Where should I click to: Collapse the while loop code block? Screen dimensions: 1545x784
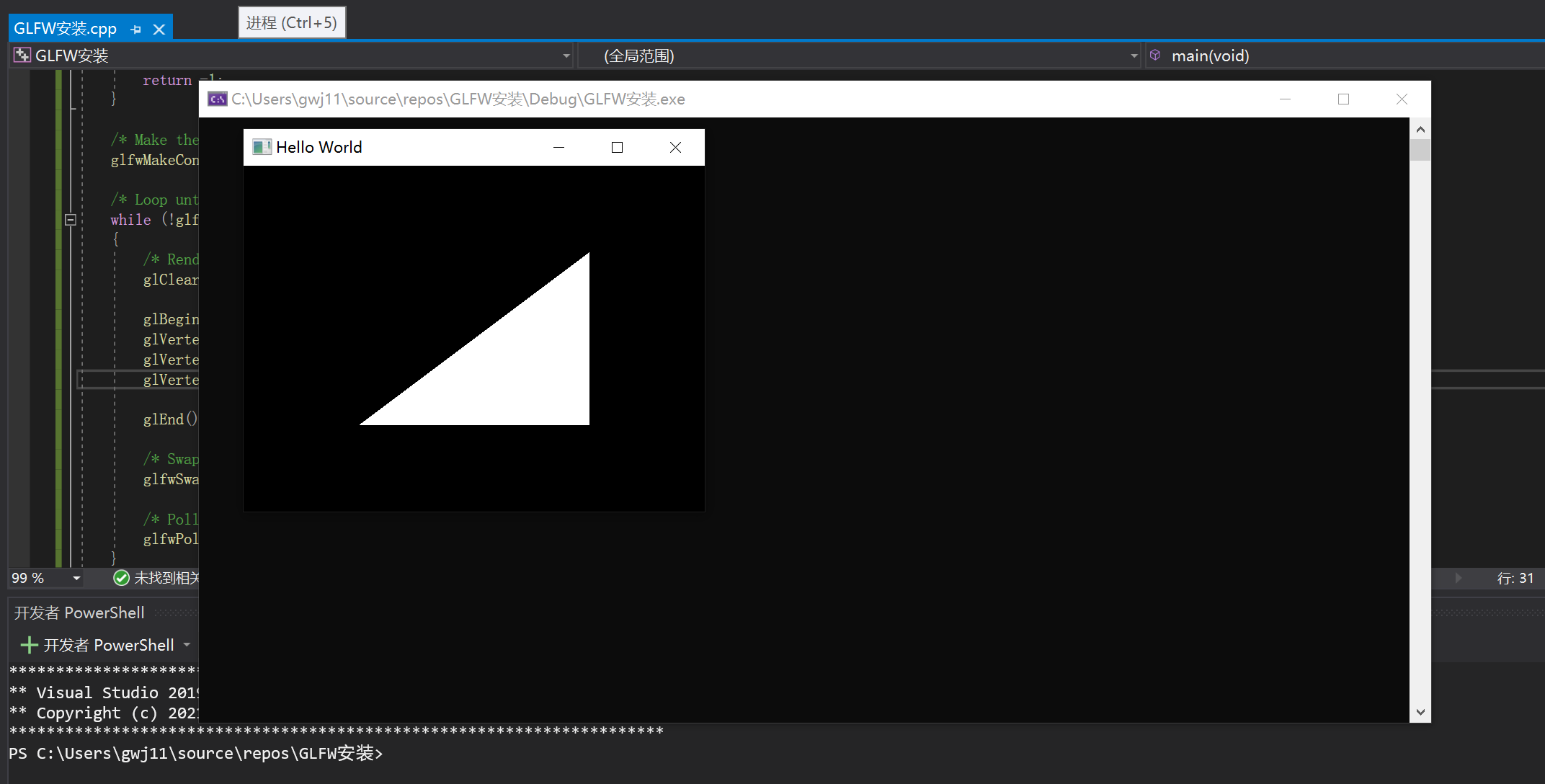point(71,220)
